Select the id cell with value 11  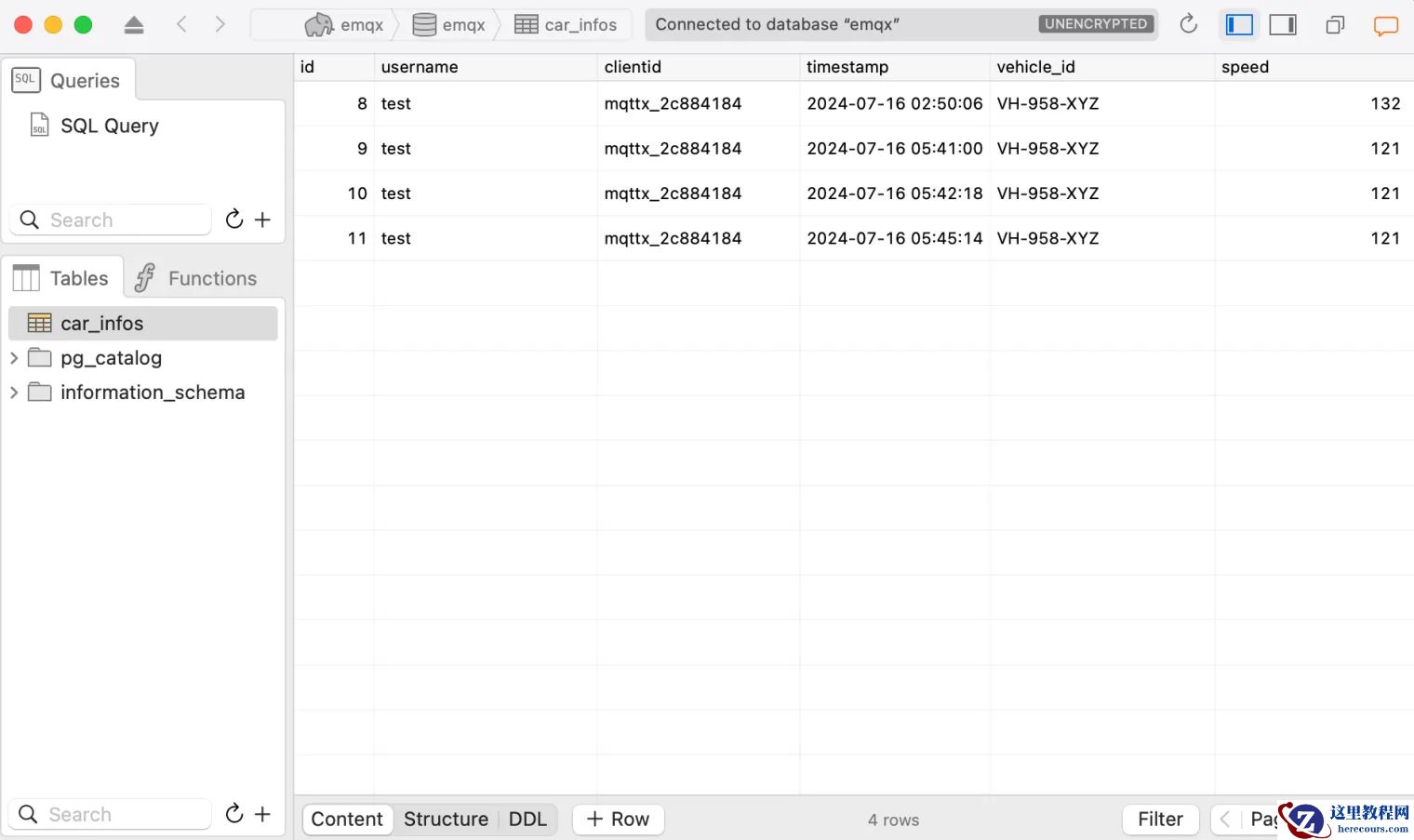[x=334, y=238]
